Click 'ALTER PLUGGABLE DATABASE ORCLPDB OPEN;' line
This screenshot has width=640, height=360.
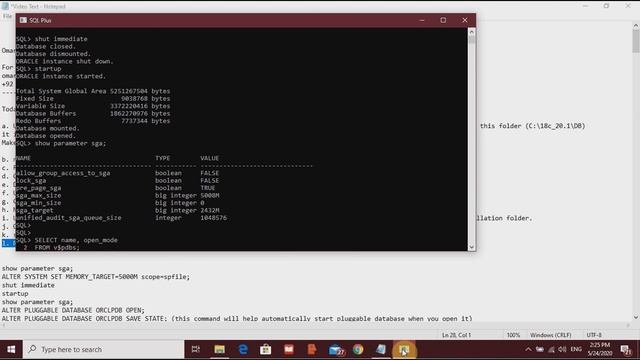tap(73, 310)
